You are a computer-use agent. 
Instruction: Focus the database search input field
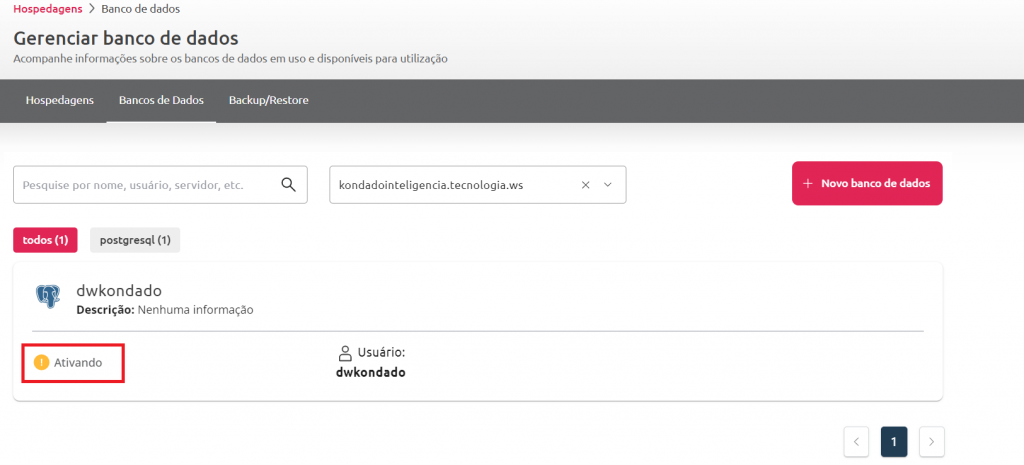[145, 185]
